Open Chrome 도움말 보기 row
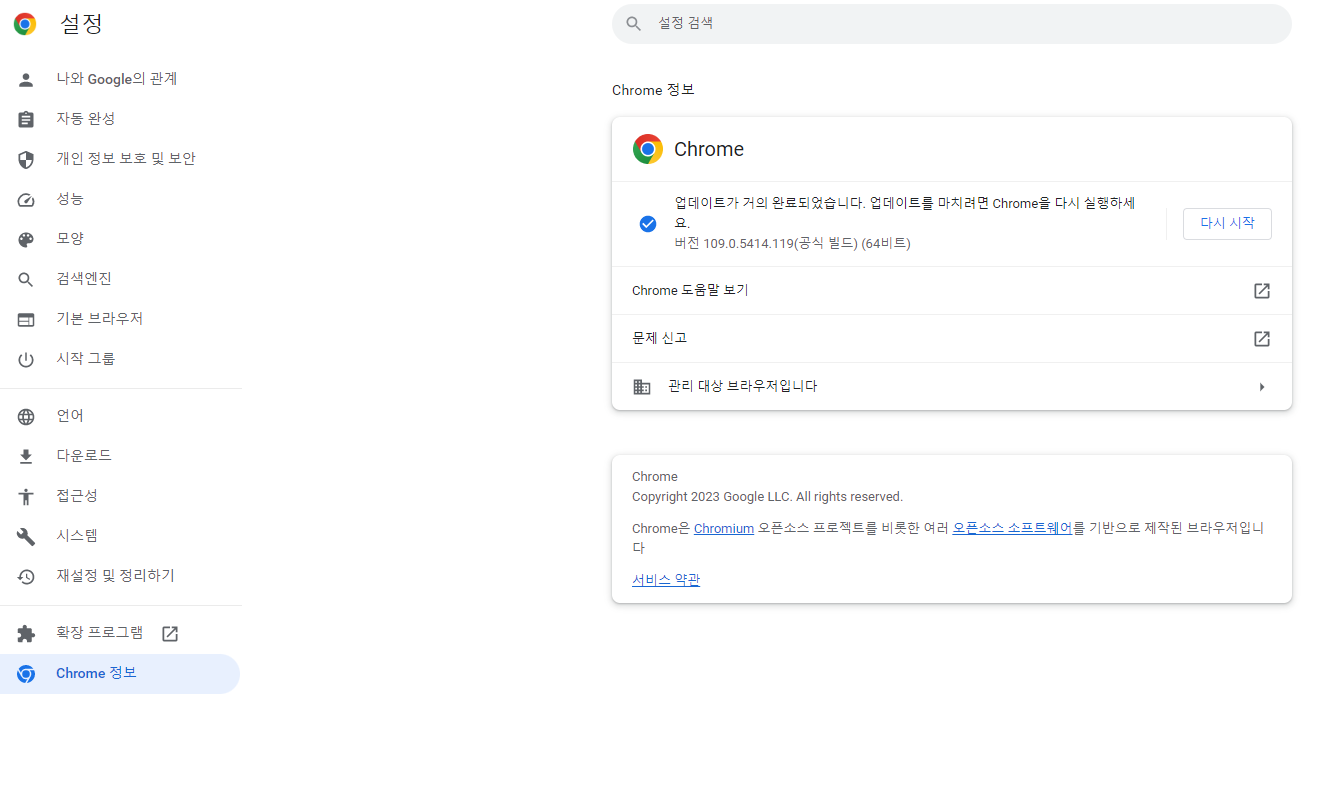Screen dimensions: 1326x800 click(x=952, y=291)
